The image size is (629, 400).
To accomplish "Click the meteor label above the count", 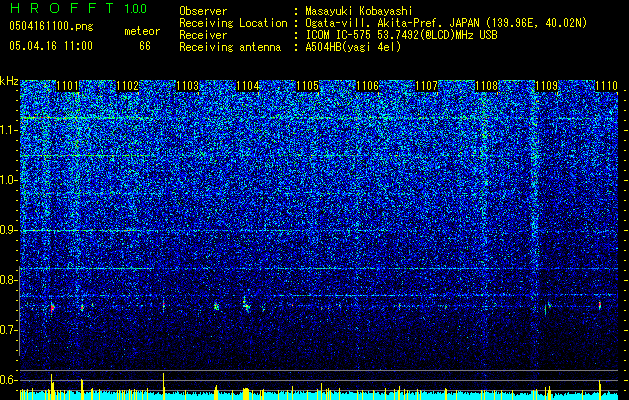I will [x=142, y=31].
